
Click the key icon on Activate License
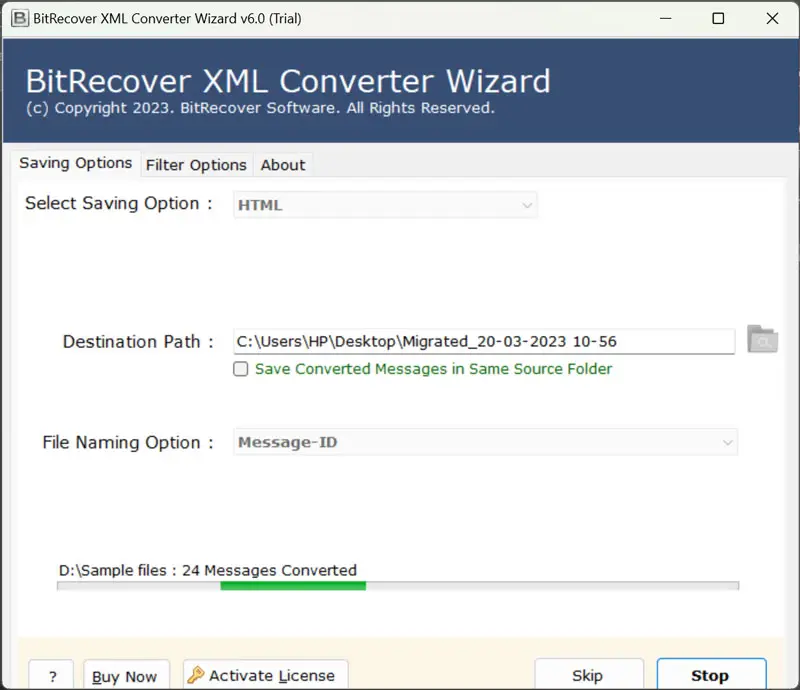point(196,675)
